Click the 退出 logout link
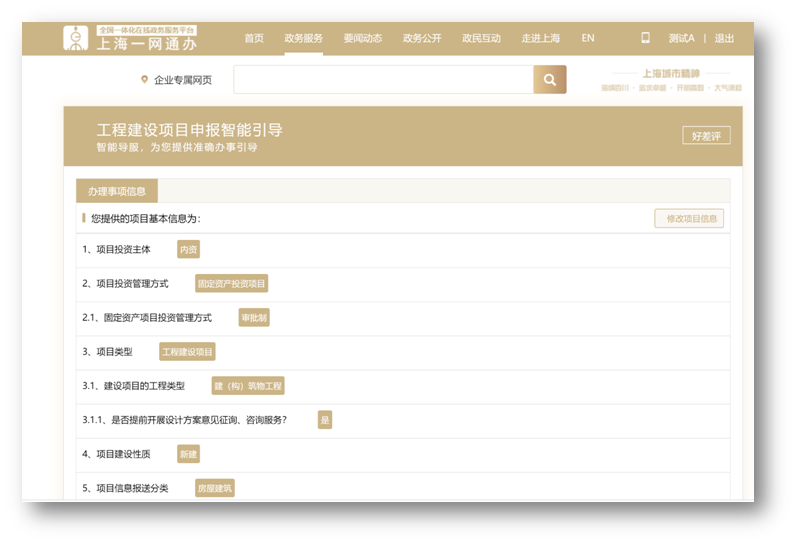Image resolution: width=796 pixels, height=544 pixels. [724, 38]
